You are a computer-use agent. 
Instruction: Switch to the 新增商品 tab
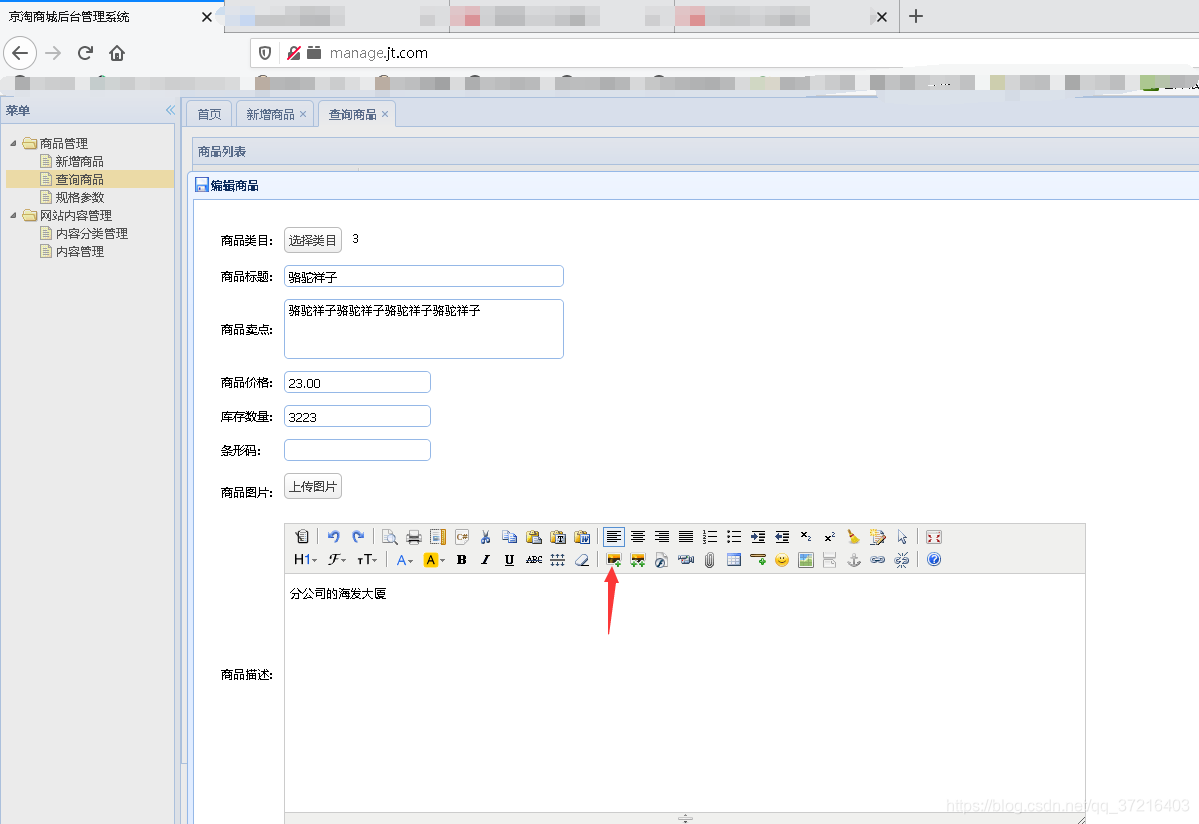click(271, 114)
